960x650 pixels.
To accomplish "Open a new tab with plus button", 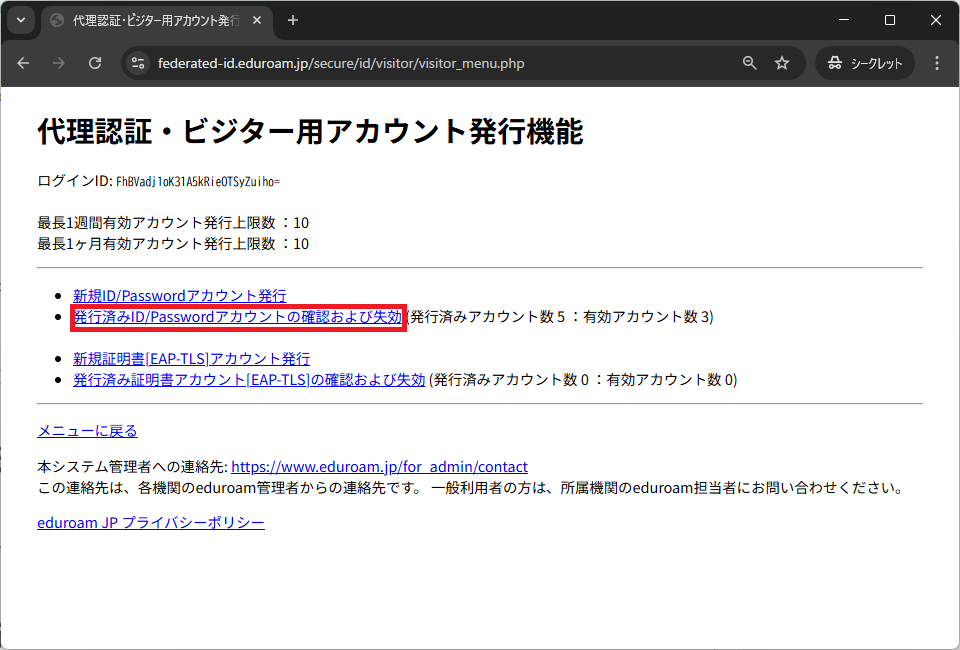I will (x=293, y=20).
